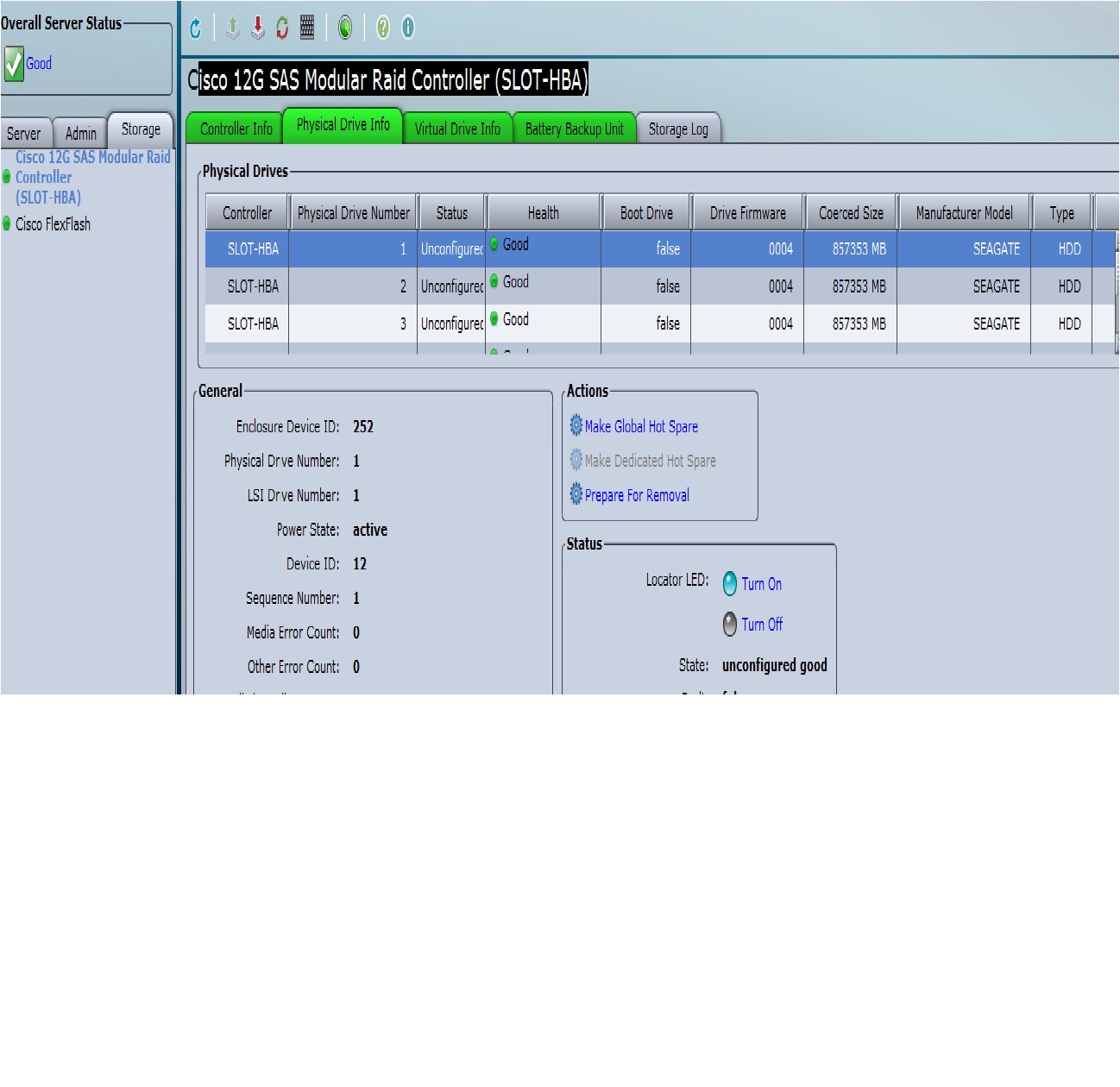Click the Turn On locator LED link

coord(762,584)
